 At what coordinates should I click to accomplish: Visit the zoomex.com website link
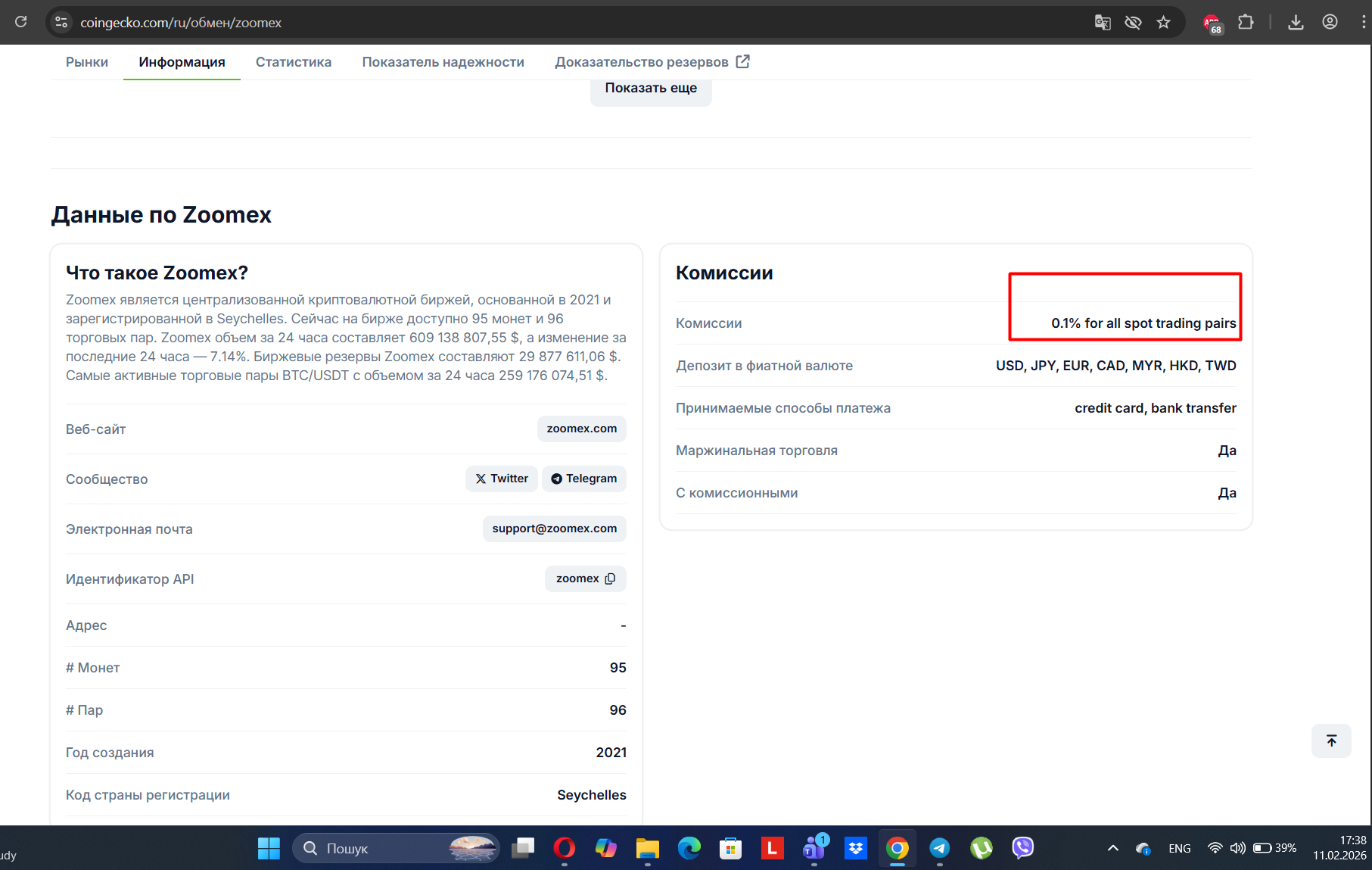pyautogui.click(x=582, y=429)
